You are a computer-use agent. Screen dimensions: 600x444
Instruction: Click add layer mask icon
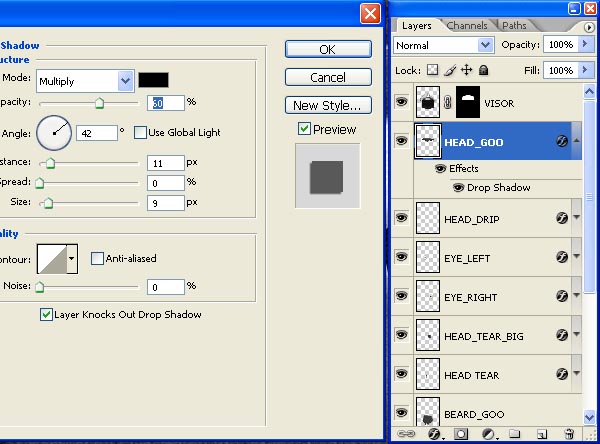(461, 434)
